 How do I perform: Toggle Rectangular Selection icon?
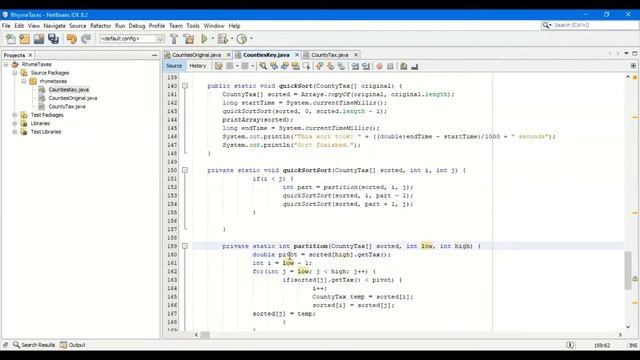tap(306, 66)
